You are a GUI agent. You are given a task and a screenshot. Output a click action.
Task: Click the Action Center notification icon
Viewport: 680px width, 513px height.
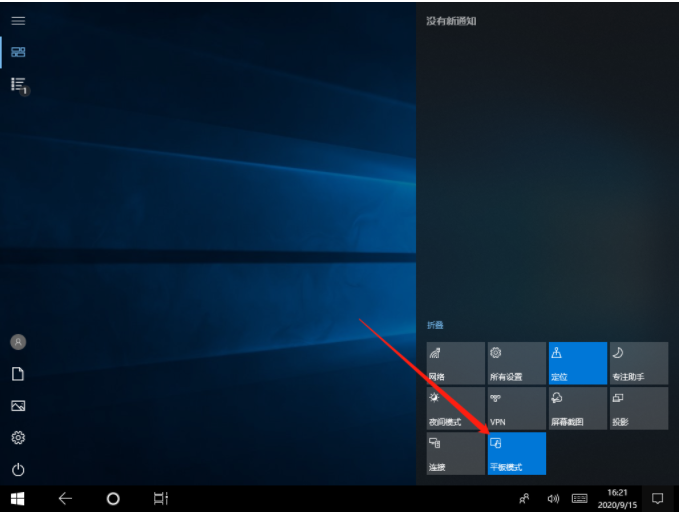point(658,499)
